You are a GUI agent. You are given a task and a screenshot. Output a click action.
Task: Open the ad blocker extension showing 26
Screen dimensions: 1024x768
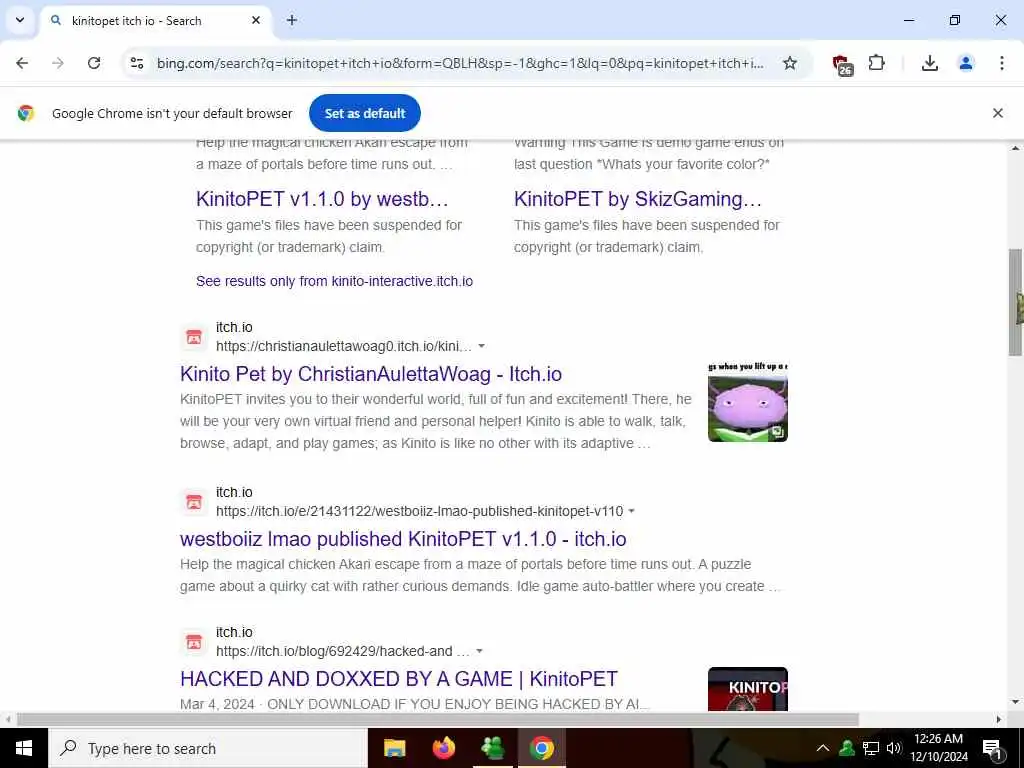[x=842, y=64]
